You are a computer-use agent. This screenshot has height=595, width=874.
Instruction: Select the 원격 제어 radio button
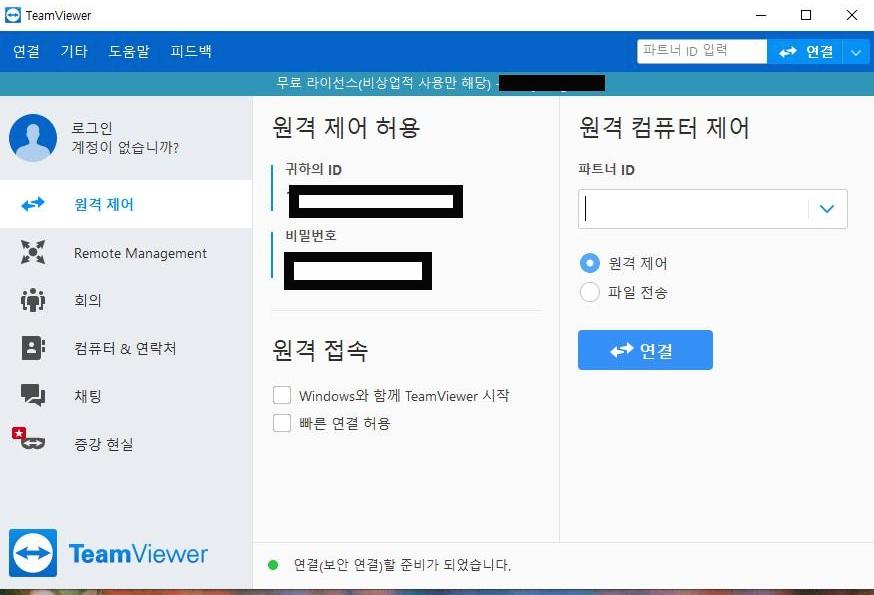590,263
